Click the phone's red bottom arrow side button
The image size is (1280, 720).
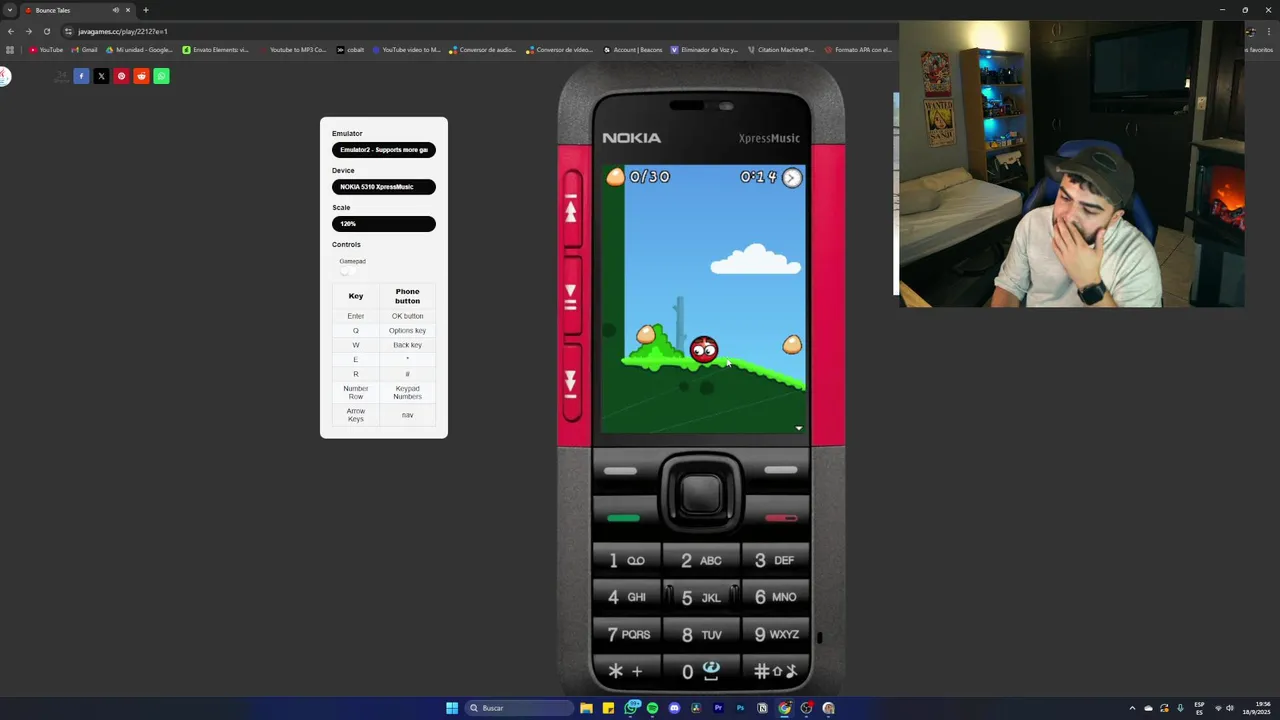tap(572, 381)
